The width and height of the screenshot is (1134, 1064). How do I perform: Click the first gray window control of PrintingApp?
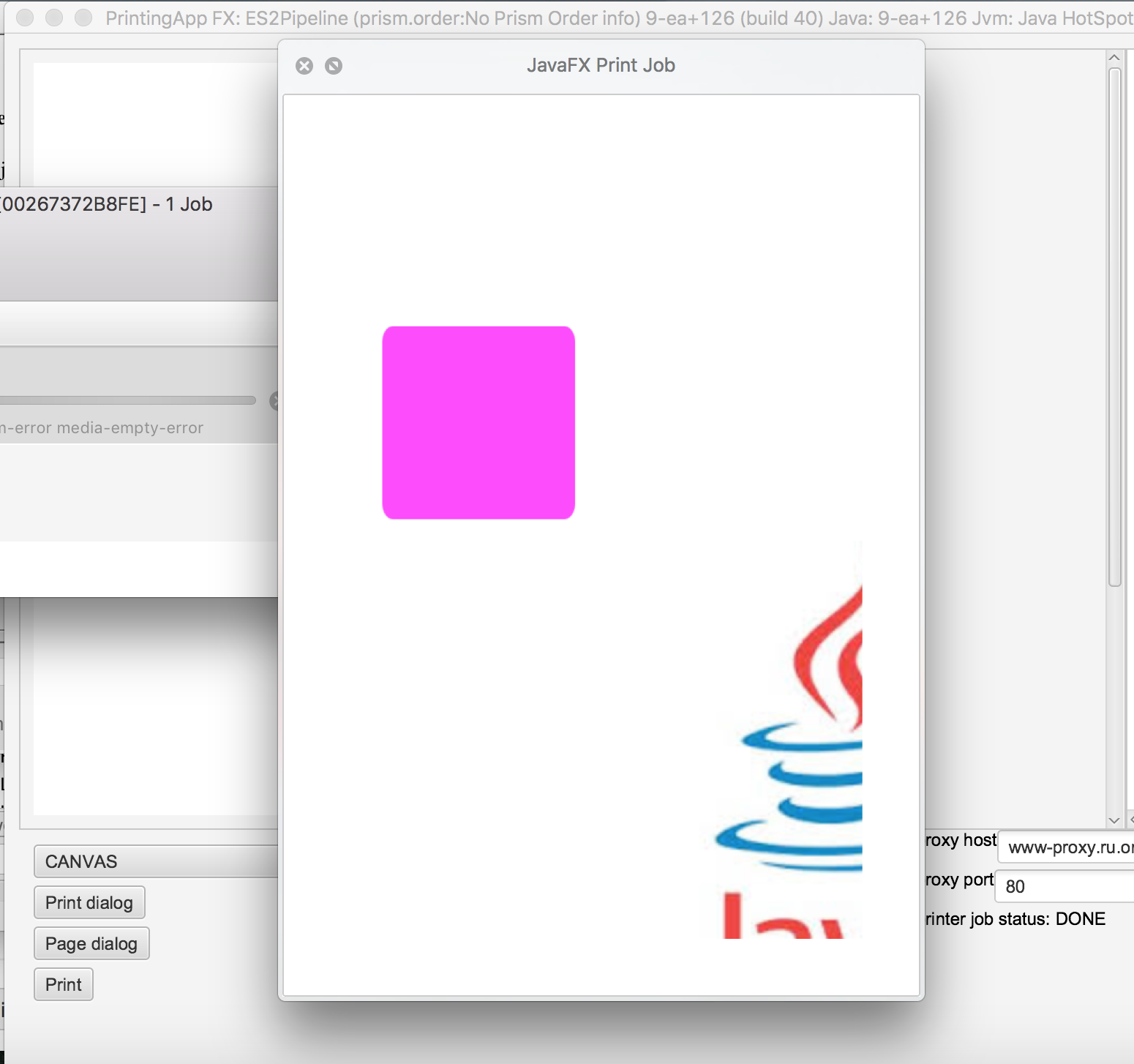[x=25, y=18]
